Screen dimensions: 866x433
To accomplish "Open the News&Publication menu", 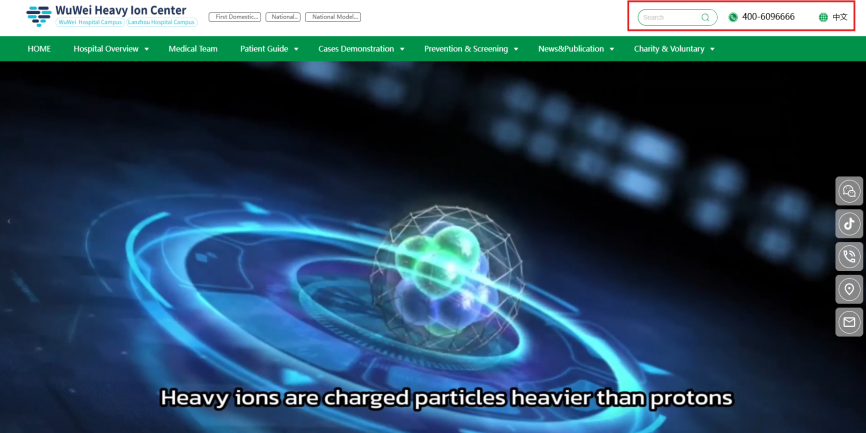I will click(571, 49).
